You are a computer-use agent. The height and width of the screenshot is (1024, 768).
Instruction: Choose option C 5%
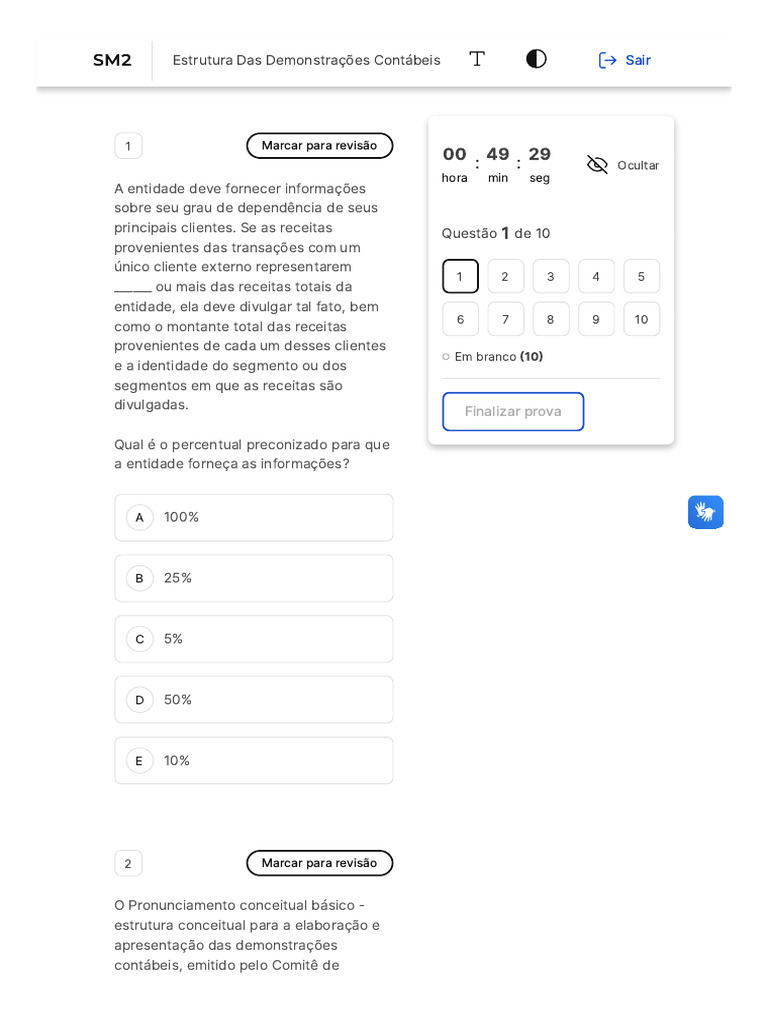pos(254,639)
